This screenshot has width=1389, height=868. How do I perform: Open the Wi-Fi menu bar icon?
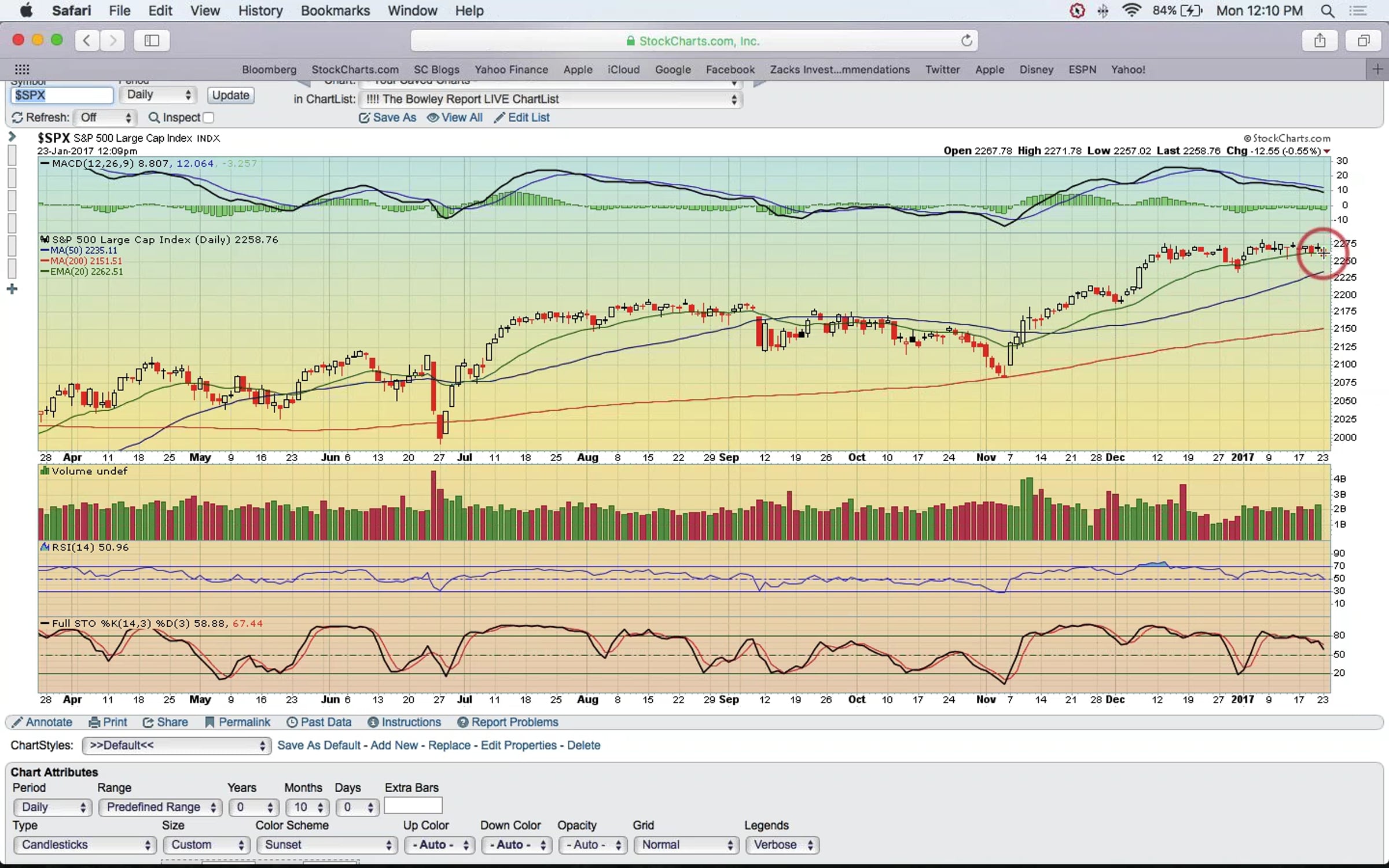point(1131,10)
